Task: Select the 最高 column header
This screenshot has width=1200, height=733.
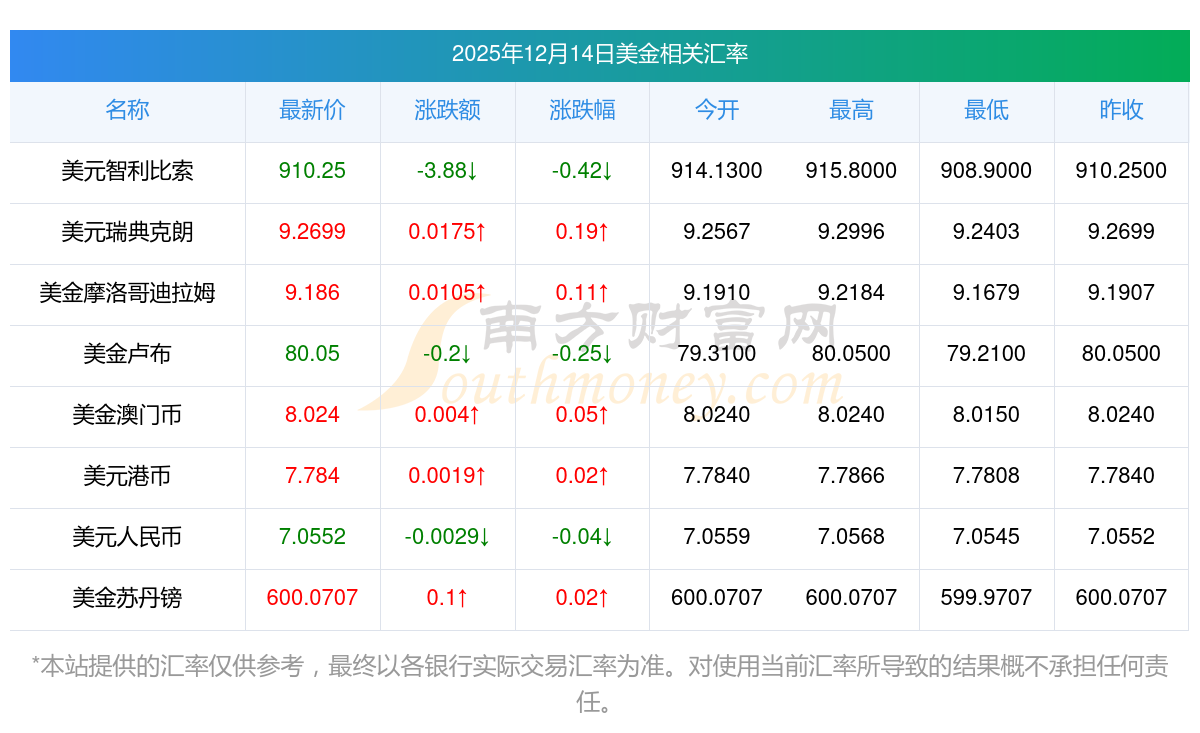Action: [851, 110]
